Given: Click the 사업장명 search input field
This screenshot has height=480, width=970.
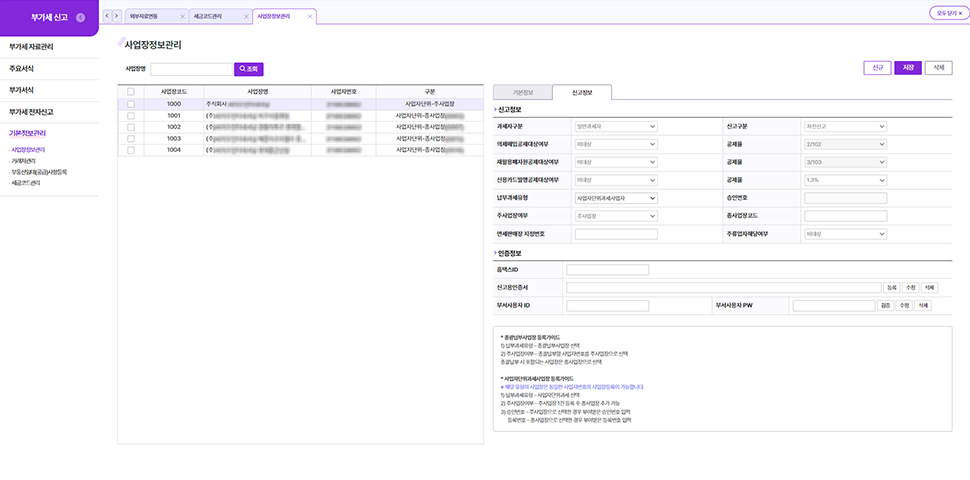Looking at the screenshot, I should [x=191, y=69].
